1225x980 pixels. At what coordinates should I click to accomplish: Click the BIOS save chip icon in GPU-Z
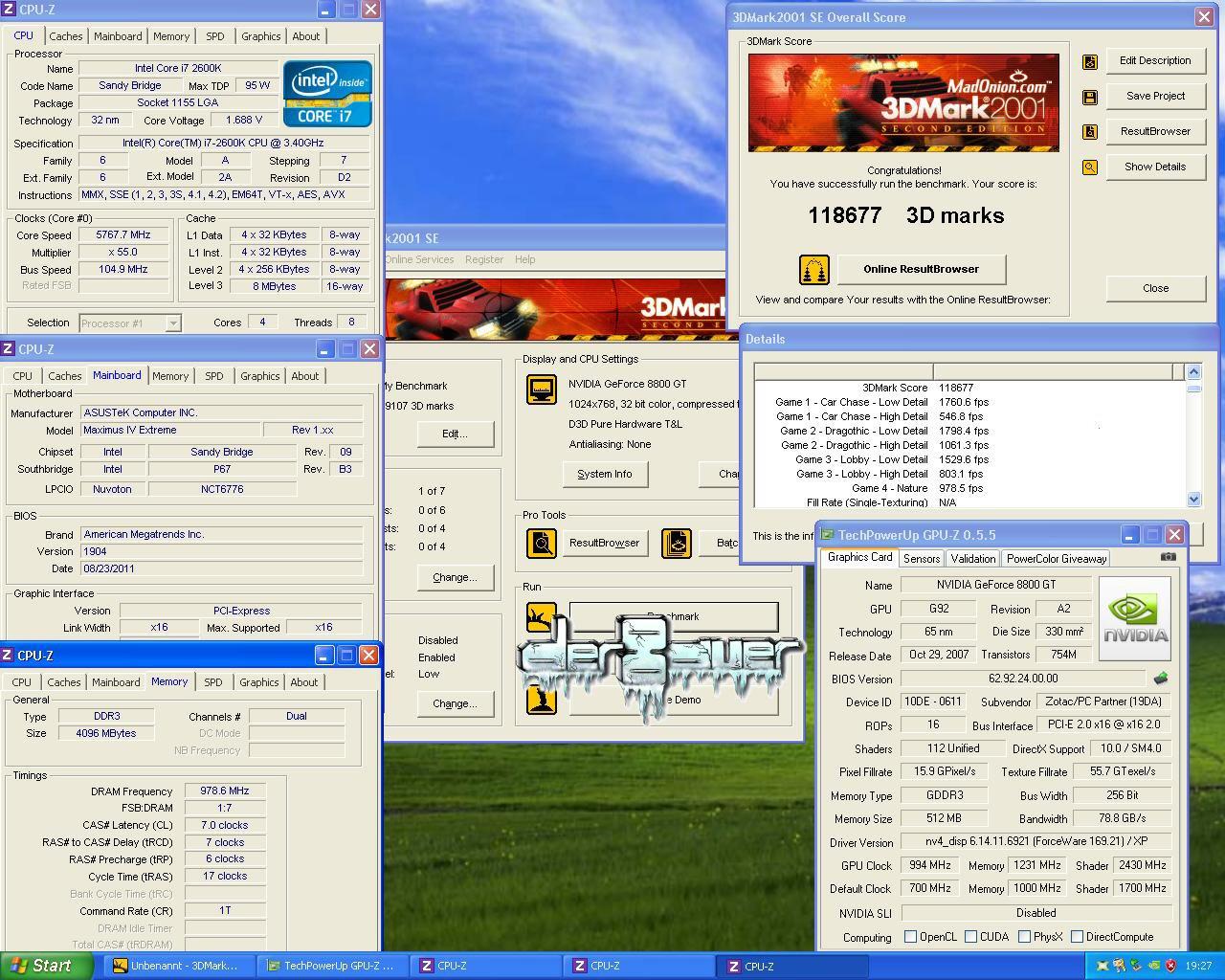pos(1161,679)
